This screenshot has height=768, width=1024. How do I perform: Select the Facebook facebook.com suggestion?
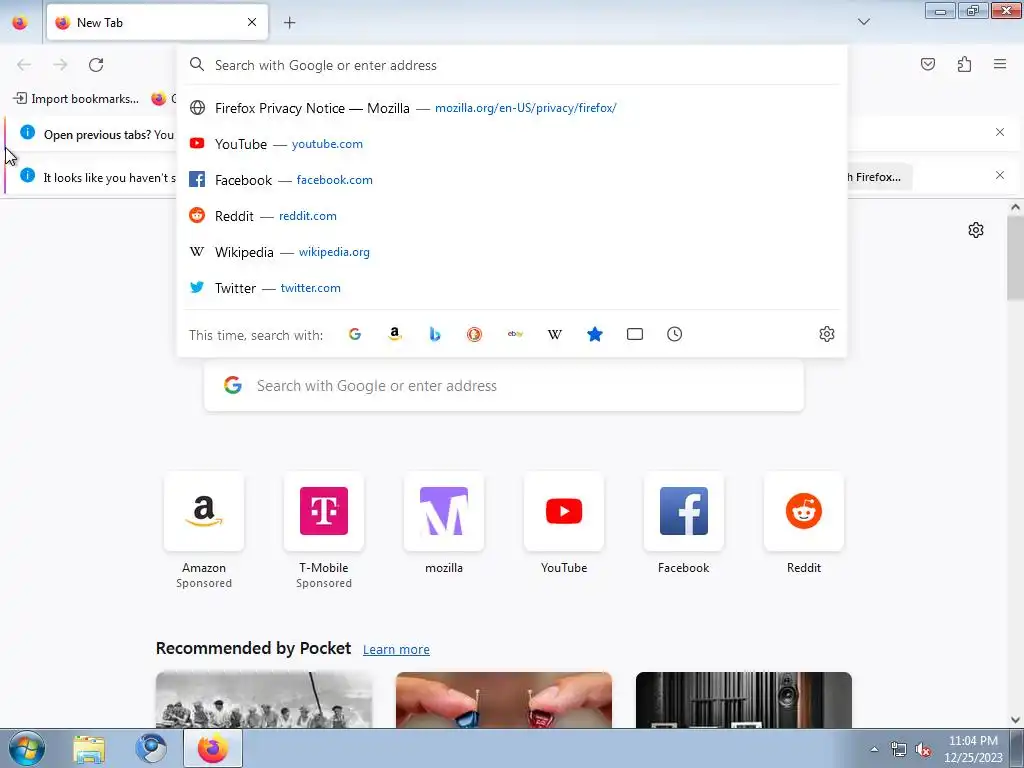click(x=512, y=180)
